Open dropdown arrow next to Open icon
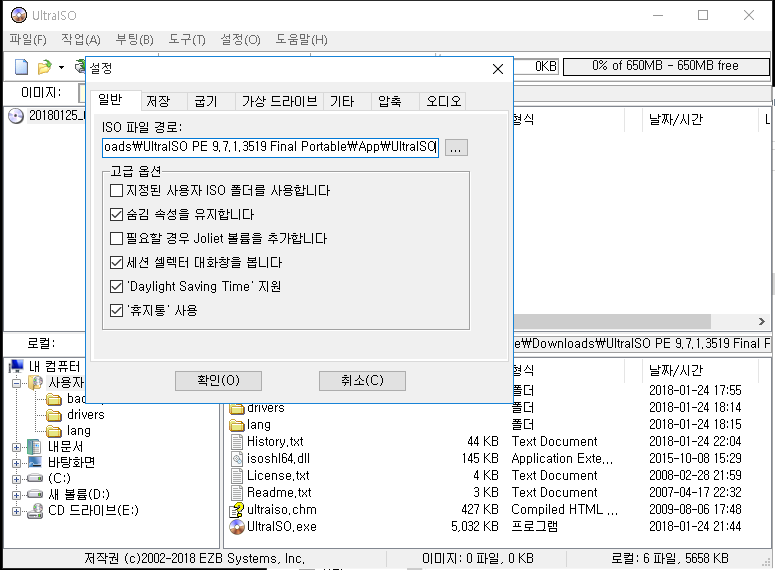775x570 pixels. coord(61,67)
